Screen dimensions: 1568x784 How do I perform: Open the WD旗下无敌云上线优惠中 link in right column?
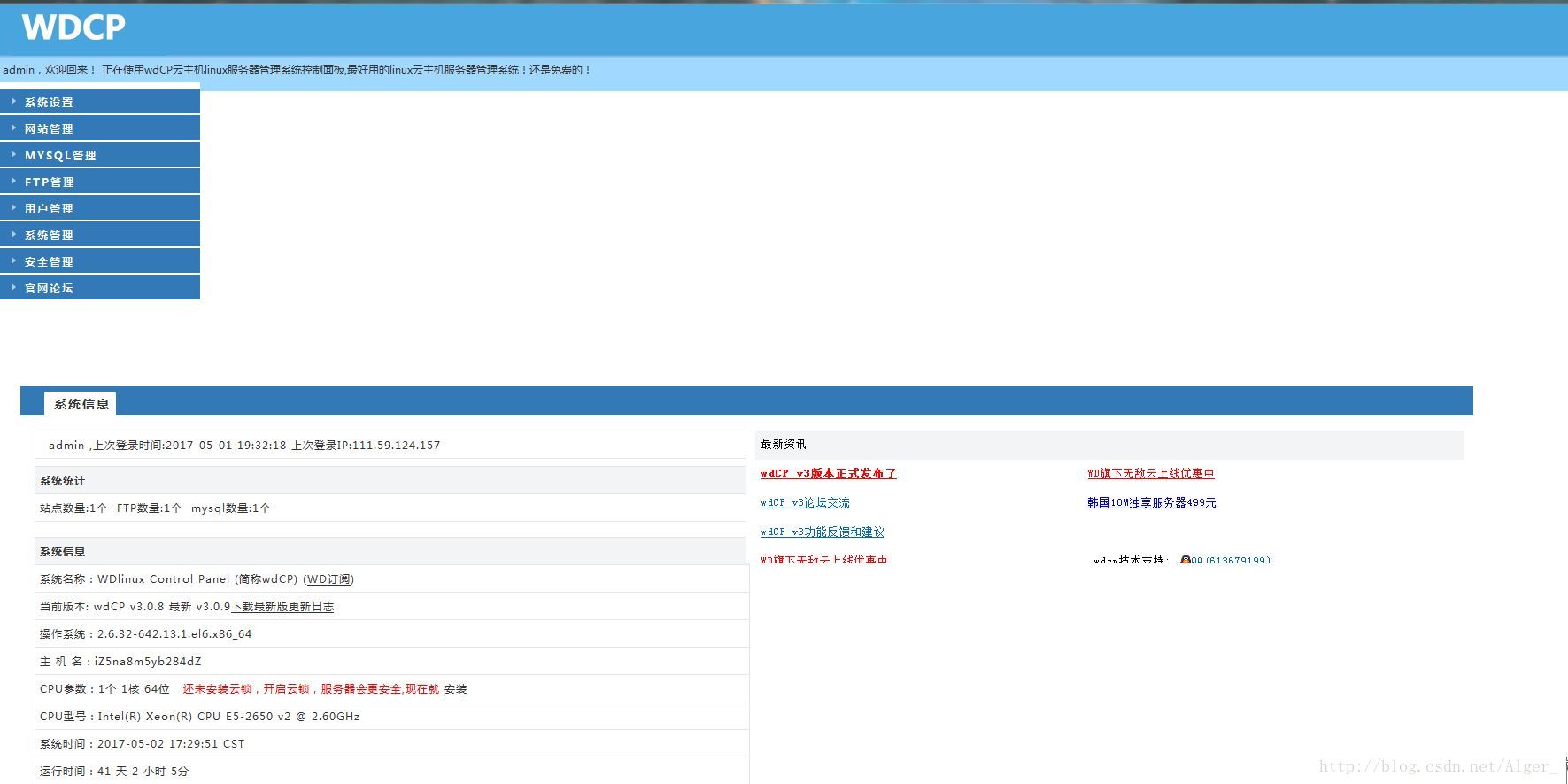click(x=1150, y=474)
